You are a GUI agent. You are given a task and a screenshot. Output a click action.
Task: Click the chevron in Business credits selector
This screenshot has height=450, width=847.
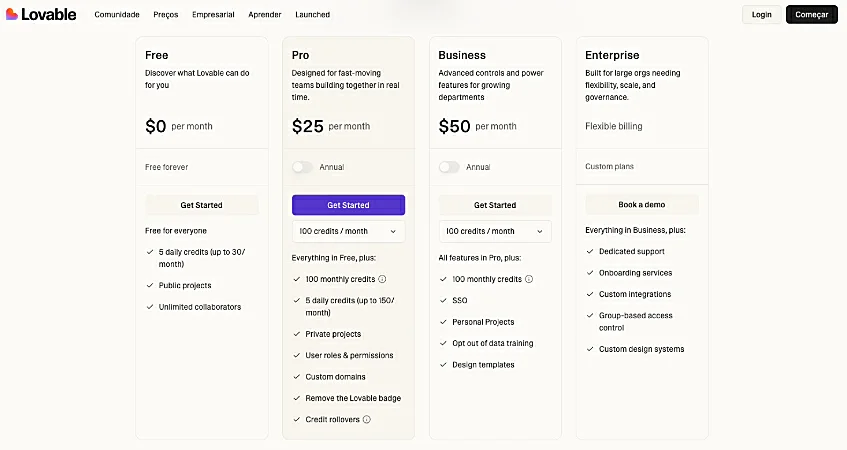[540, 231]
